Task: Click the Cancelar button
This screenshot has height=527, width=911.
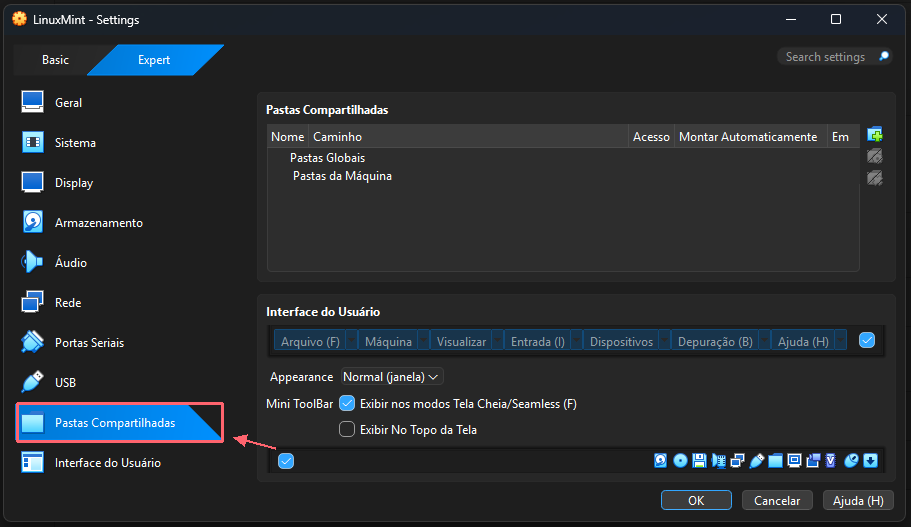Action: tap(777, 500)
